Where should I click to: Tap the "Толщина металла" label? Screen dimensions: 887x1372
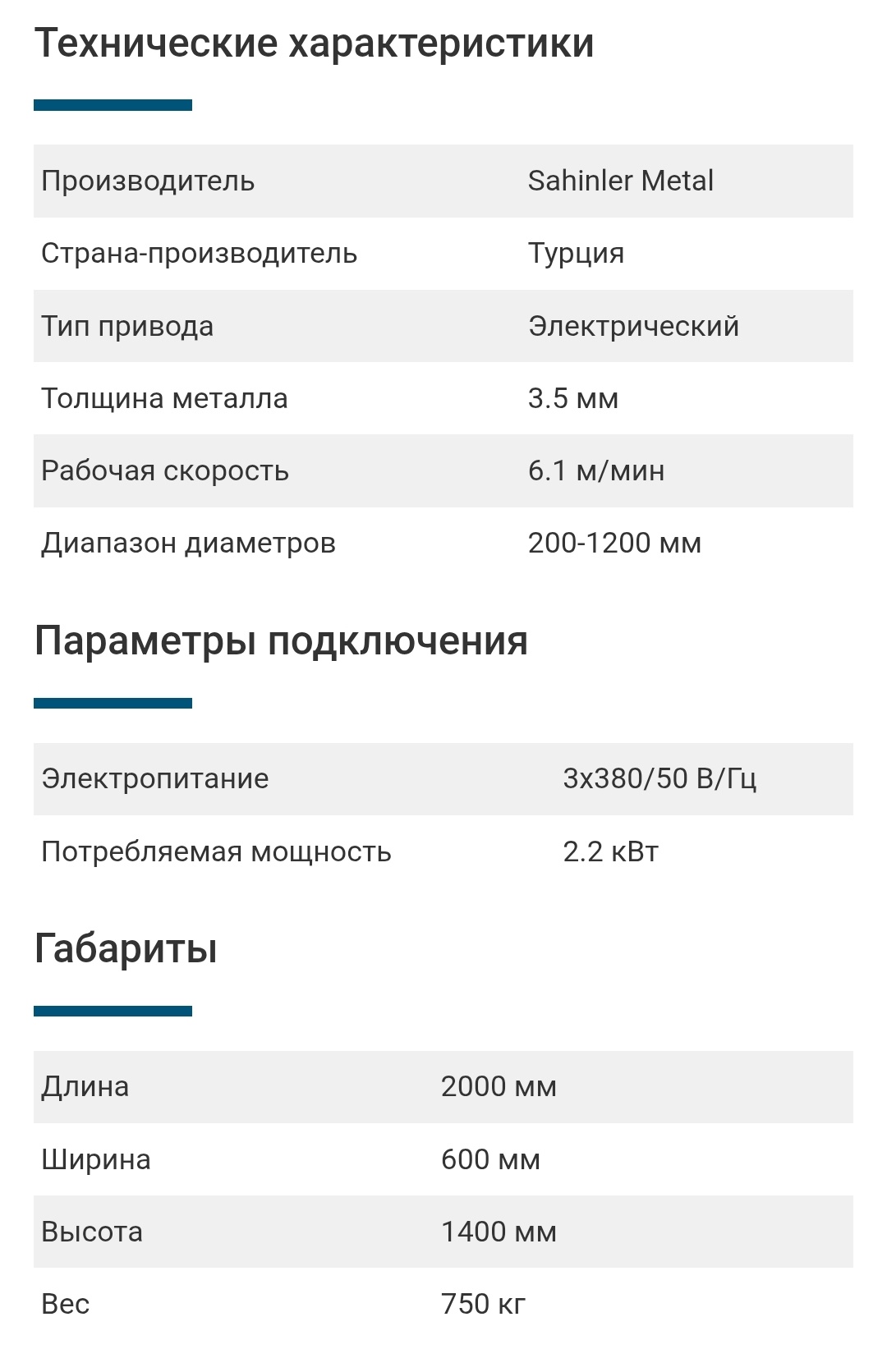point(164,398)
